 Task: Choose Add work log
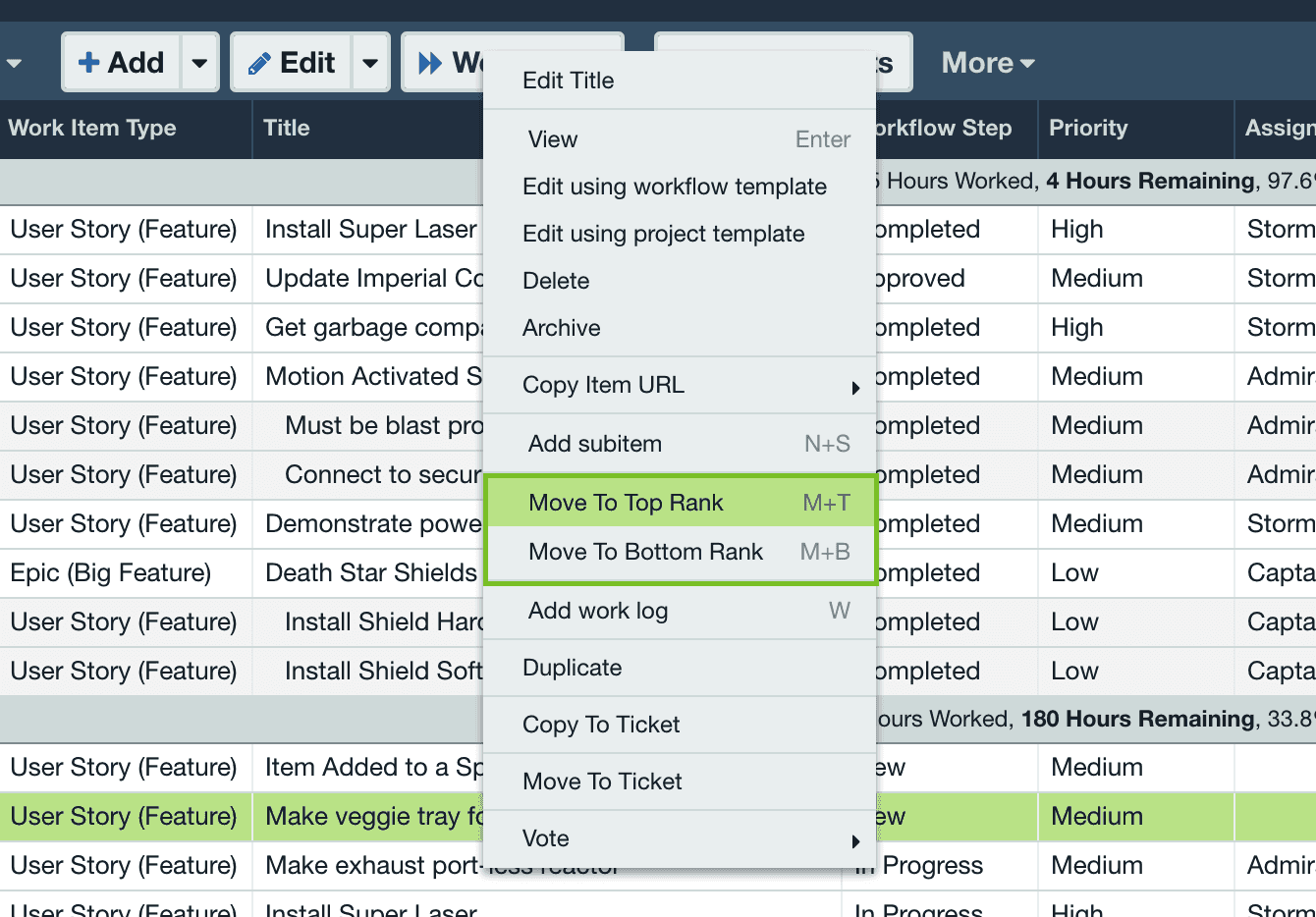click(x=598, y=611)
